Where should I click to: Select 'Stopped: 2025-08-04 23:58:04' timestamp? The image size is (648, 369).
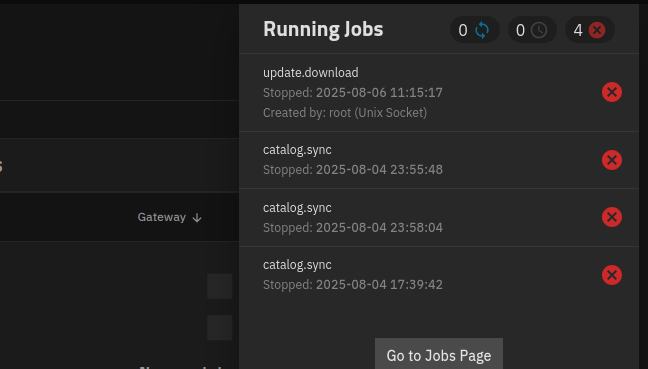[x=353, y=227]
